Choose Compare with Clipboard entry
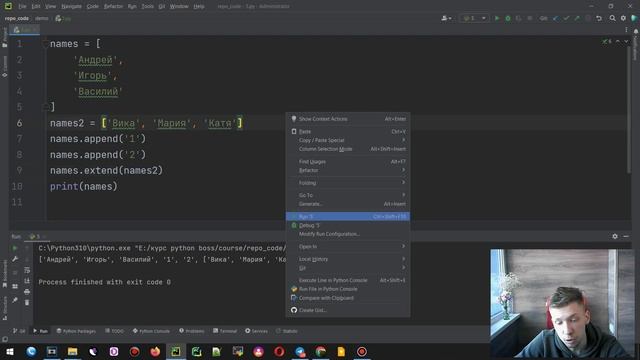The height and width of the screenshot is (360, 640). [x=348, y=298]
